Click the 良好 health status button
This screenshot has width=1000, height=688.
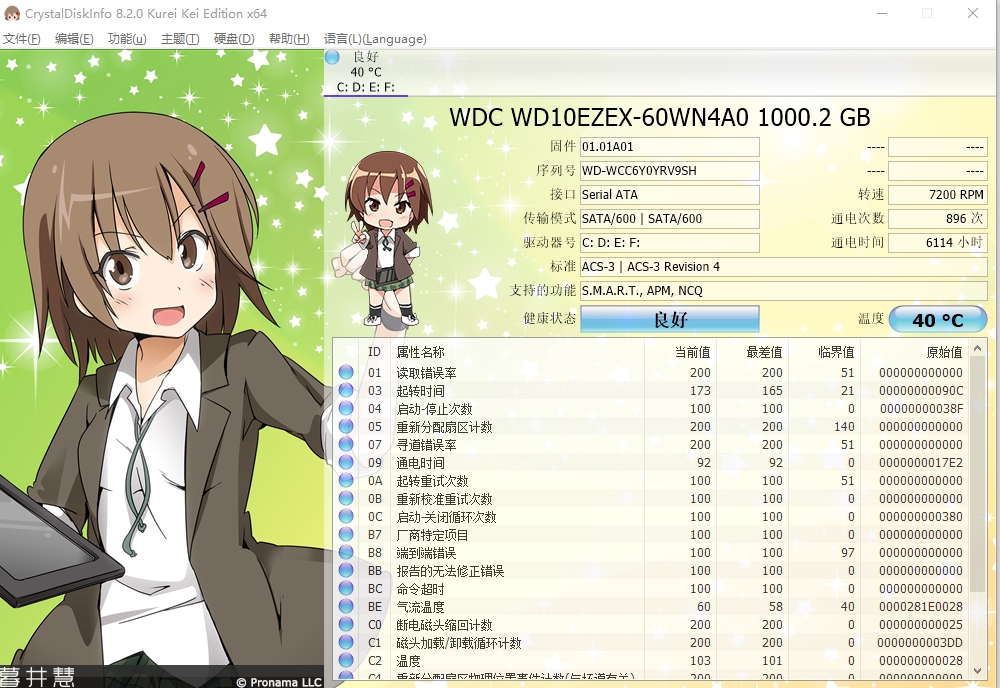tap(670, 319)
